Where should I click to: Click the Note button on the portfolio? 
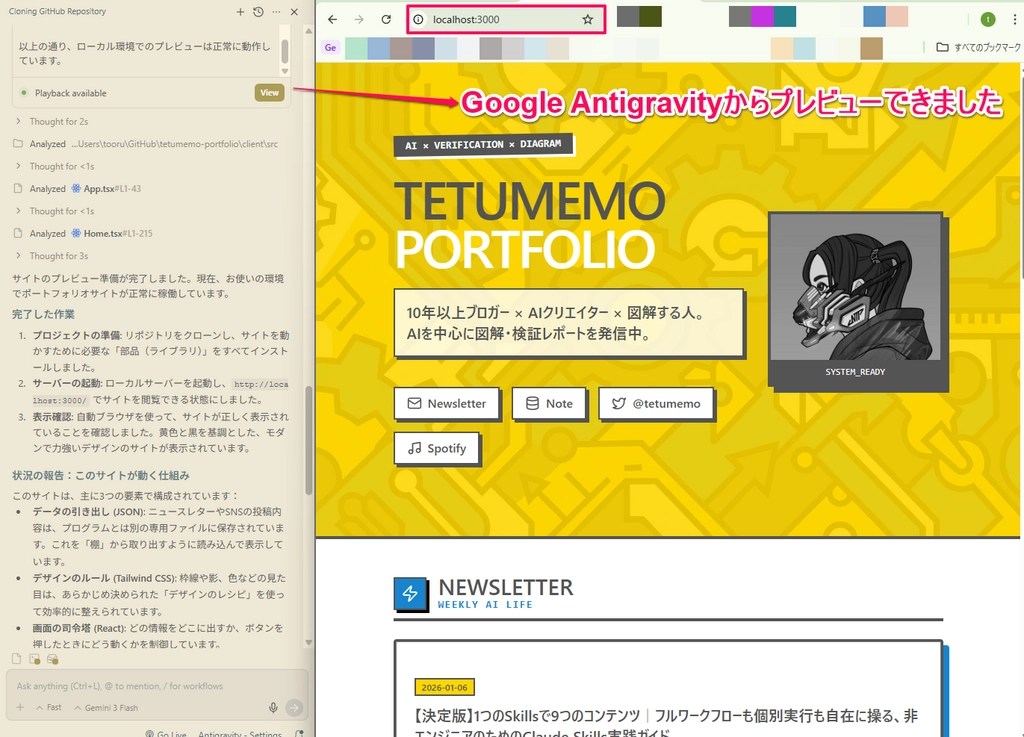tap(549, 403)
